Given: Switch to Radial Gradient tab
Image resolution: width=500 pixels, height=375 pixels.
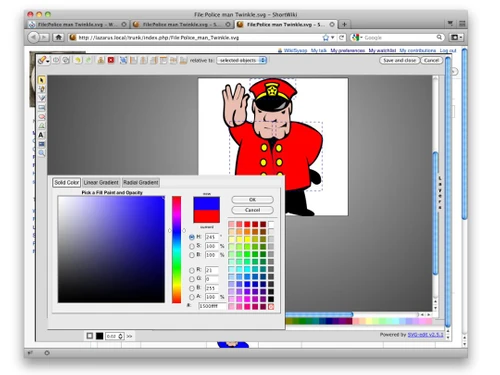Looking at the screenshot, I should point(141,183).
